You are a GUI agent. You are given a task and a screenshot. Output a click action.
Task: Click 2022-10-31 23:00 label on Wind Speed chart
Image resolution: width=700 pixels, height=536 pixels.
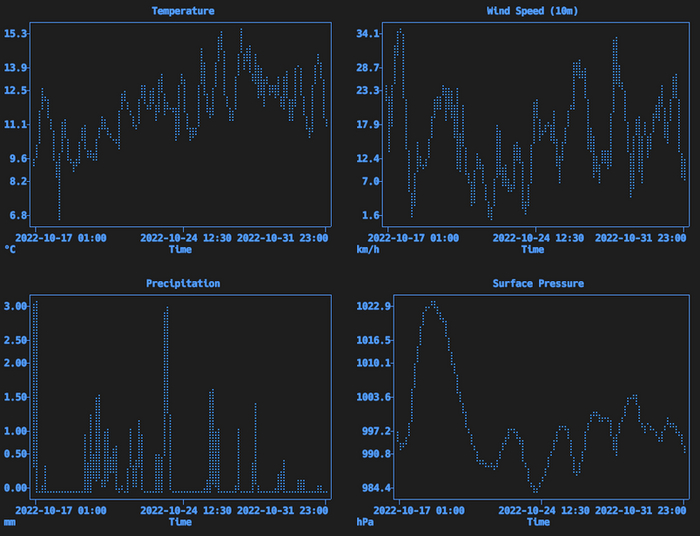(x=638, y=238)
